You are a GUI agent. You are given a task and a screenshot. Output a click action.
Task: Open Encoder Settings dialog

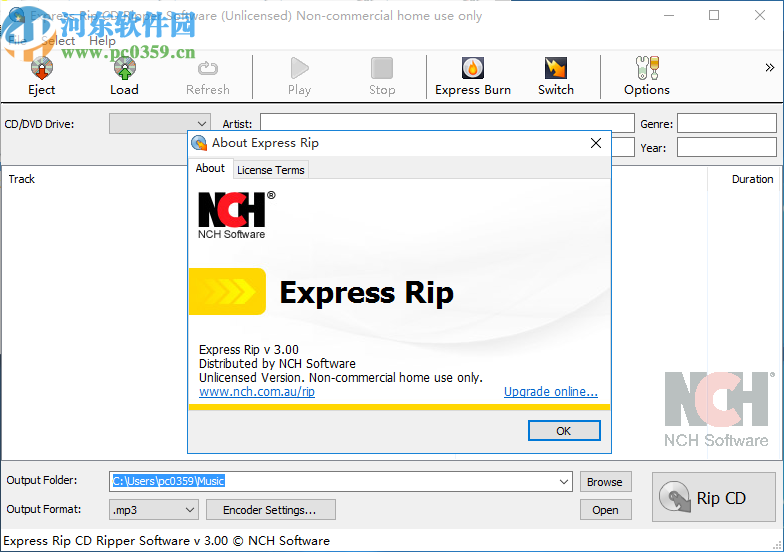270,510
